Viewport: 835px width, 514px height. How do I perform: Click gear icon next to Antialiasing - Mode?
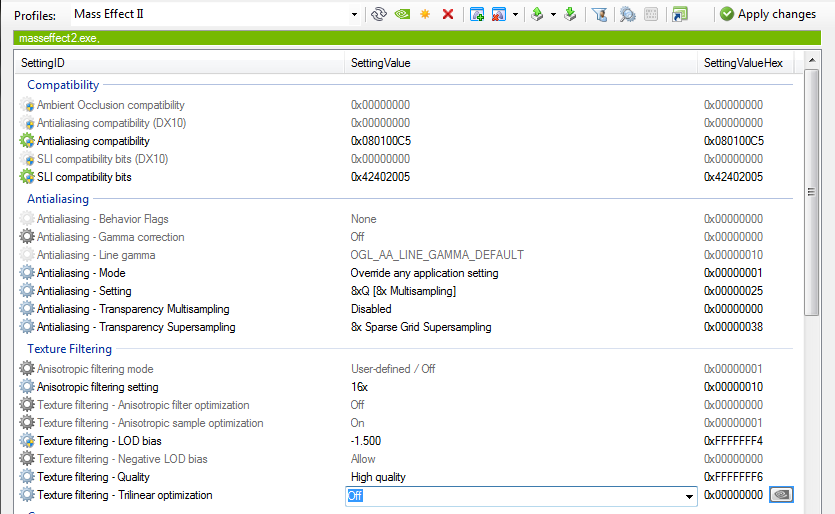click(27, 273)
